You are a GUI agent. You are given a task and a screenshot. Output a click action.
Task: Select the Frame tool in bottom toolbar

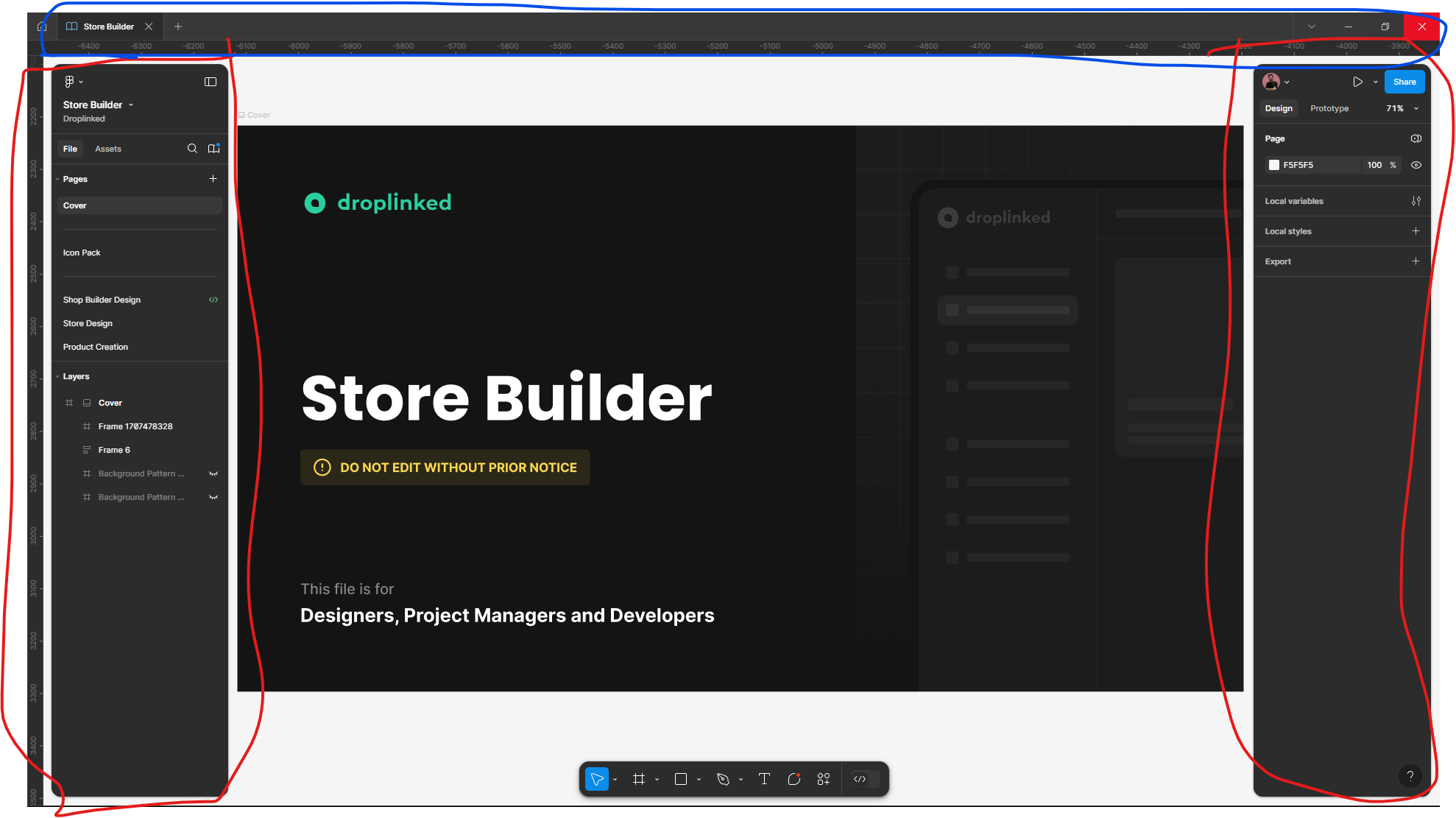click(x=639, y=779)
